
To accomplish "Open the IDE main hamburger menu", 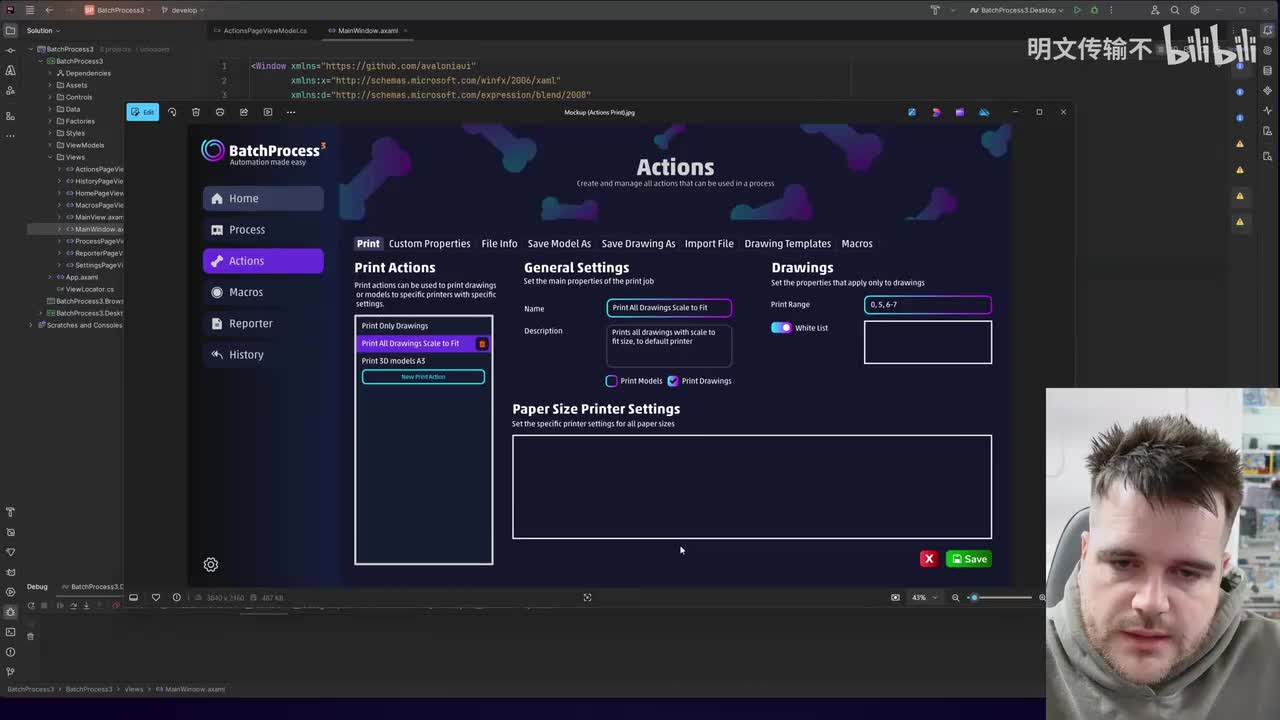I will (x=29, y=10).
